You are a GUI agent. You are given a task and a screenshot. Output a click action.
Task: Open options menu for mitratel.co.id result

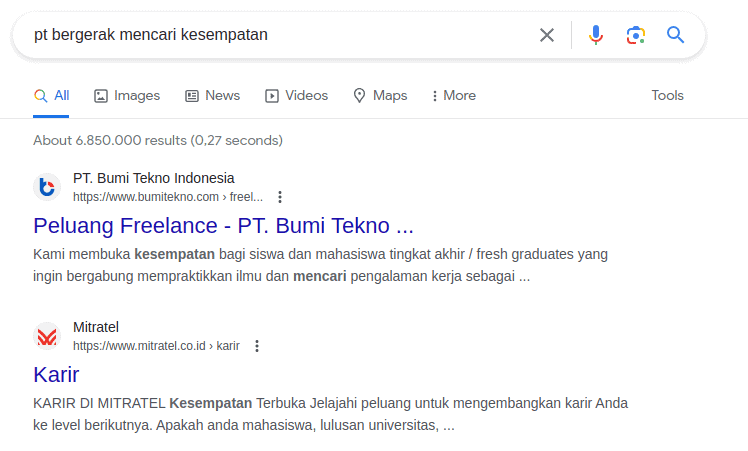tap(257, 346)
